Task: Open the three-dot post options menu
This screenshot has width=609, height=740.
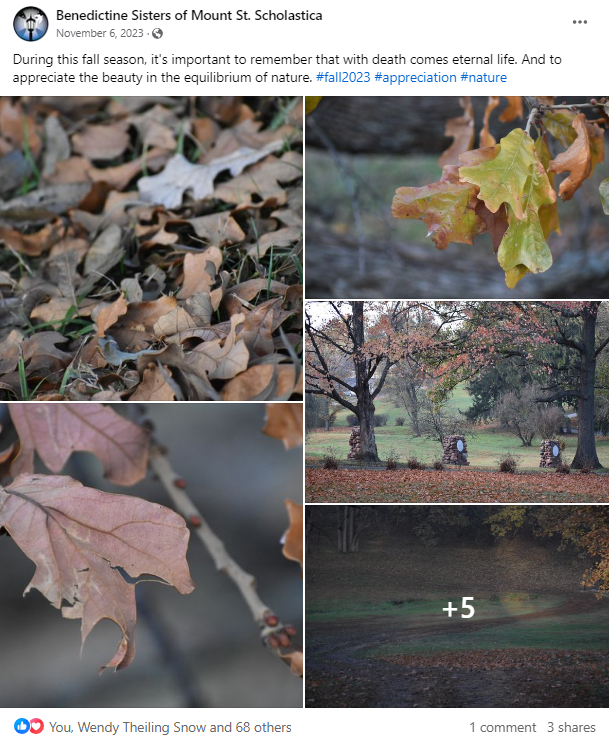Action: coord(579,22)
